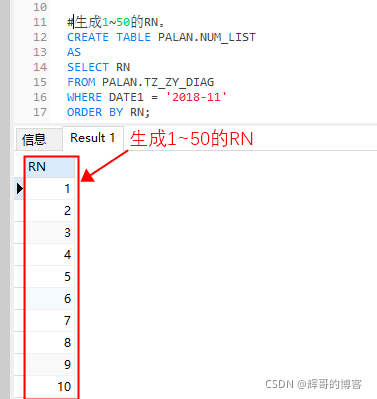Select result cell with value 9

tap(50, 365)
